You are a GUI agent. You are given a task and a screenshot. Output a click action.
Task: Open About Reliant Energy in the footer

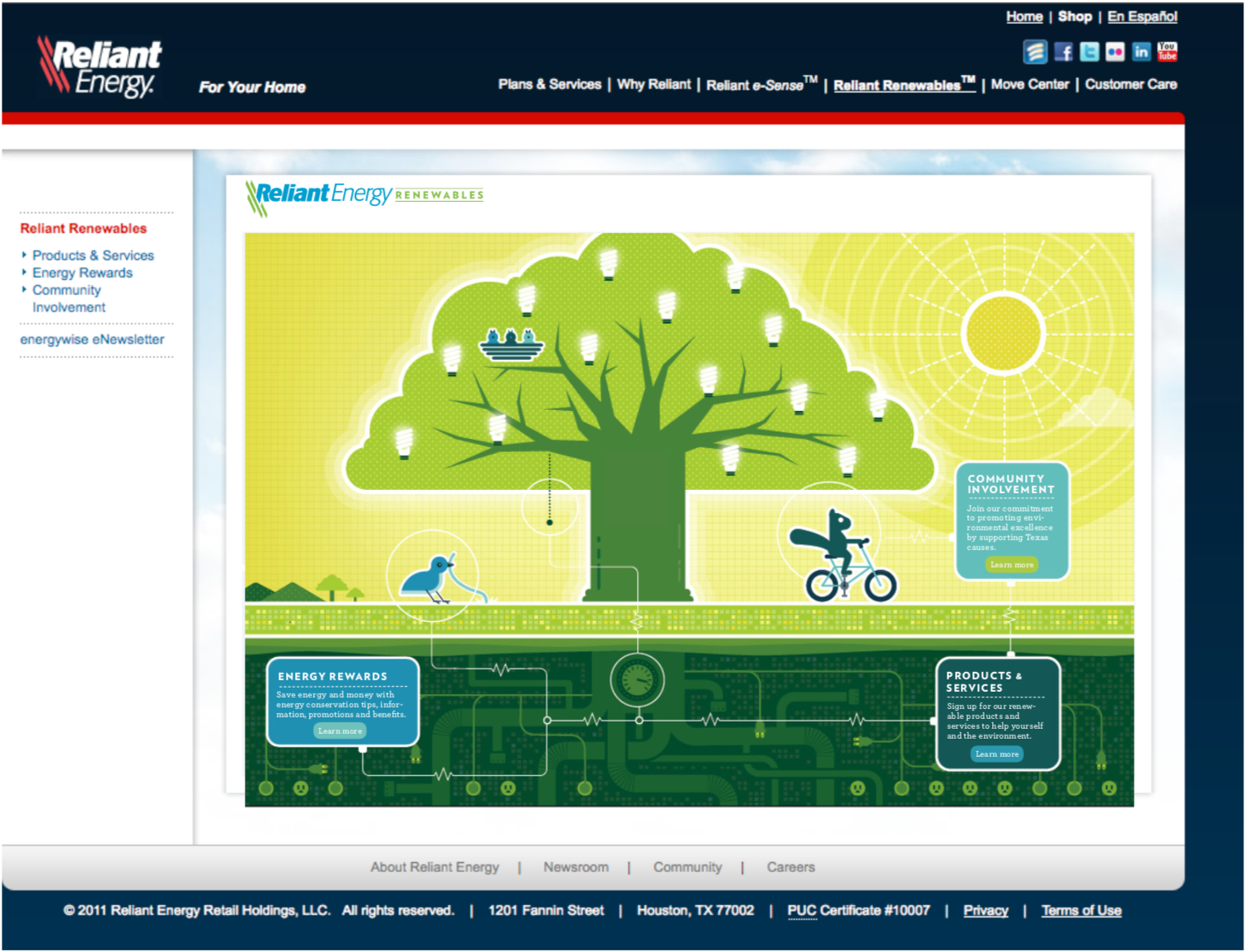[434, 867]
